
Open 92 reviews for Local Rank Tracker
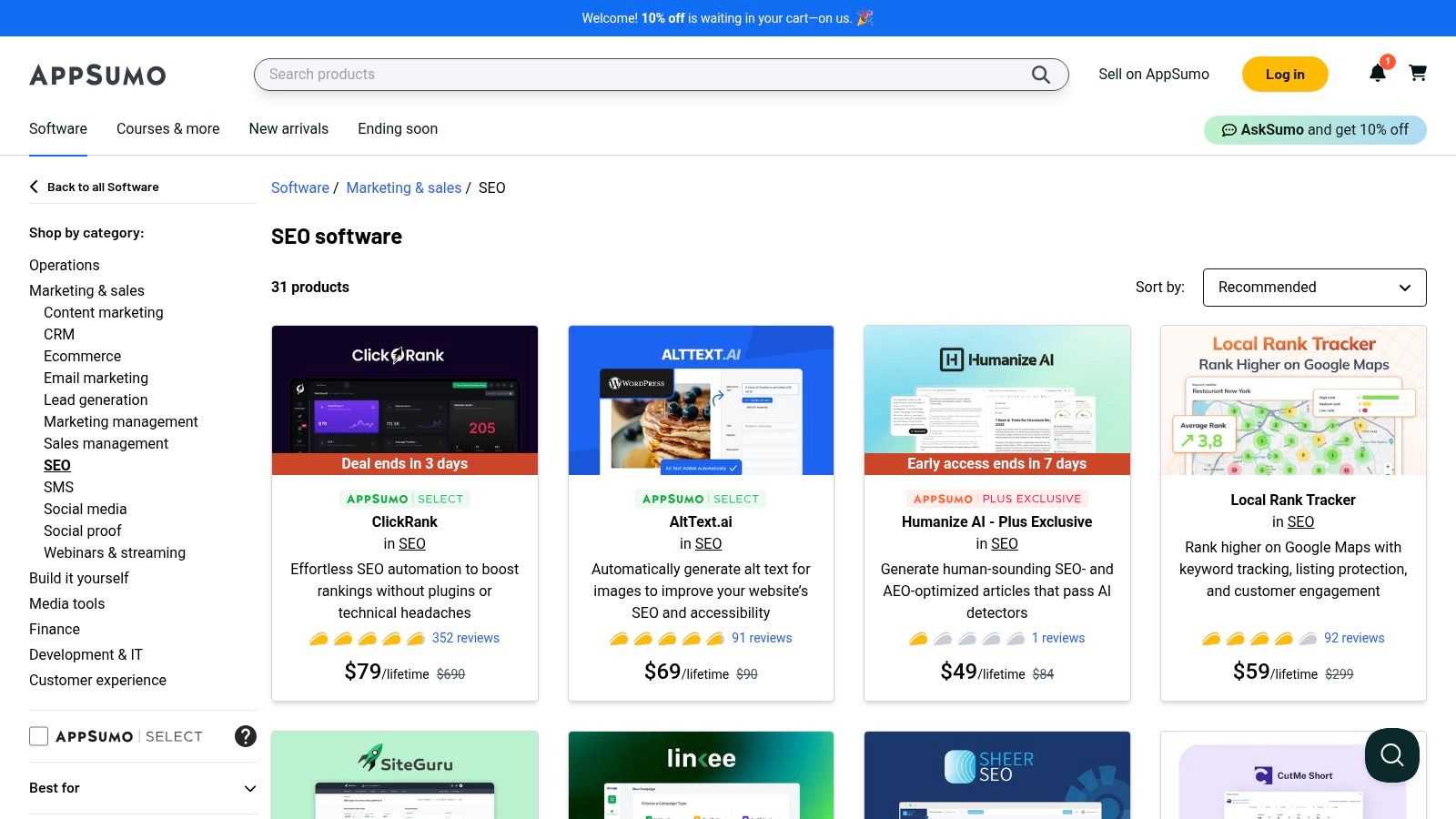coord(1354,638)
